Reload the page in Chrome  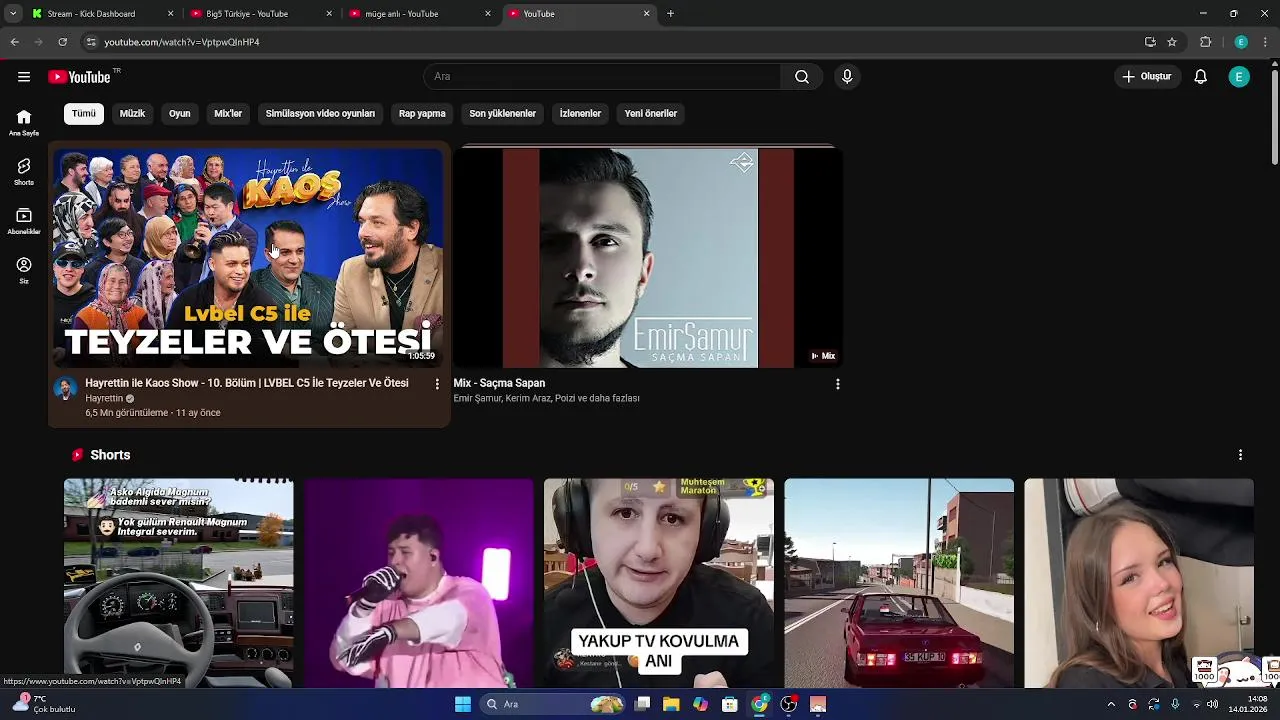coord(62,42)
